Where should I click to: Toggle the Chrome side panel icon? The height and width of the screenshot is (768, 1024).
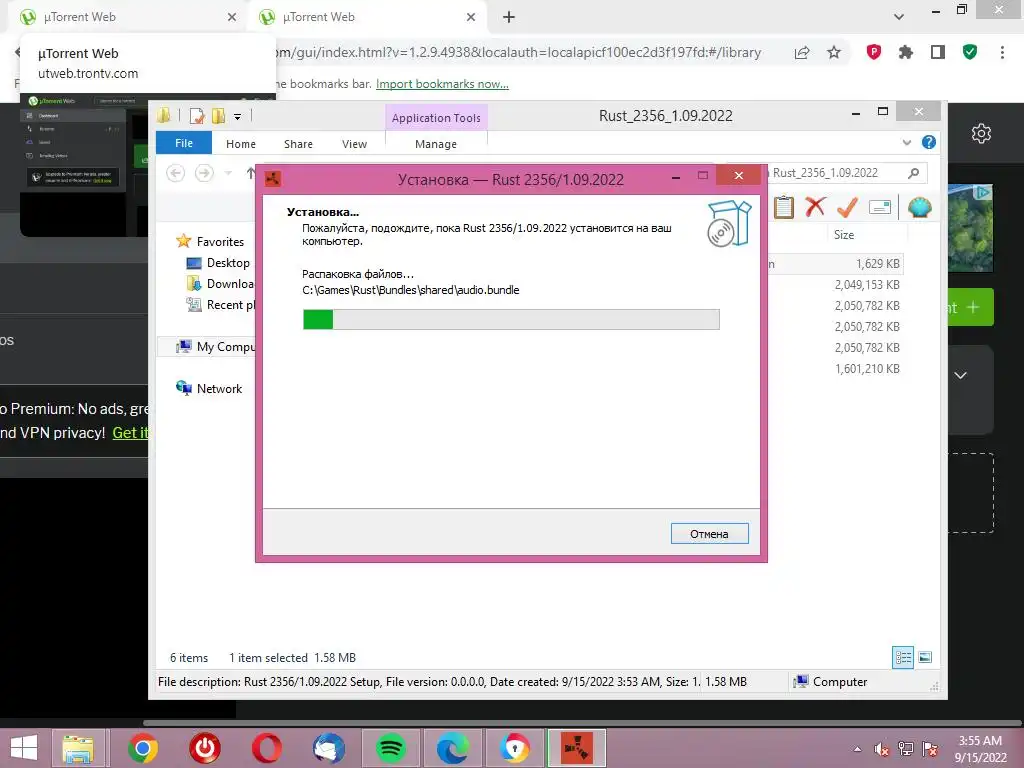coord(938,52)
